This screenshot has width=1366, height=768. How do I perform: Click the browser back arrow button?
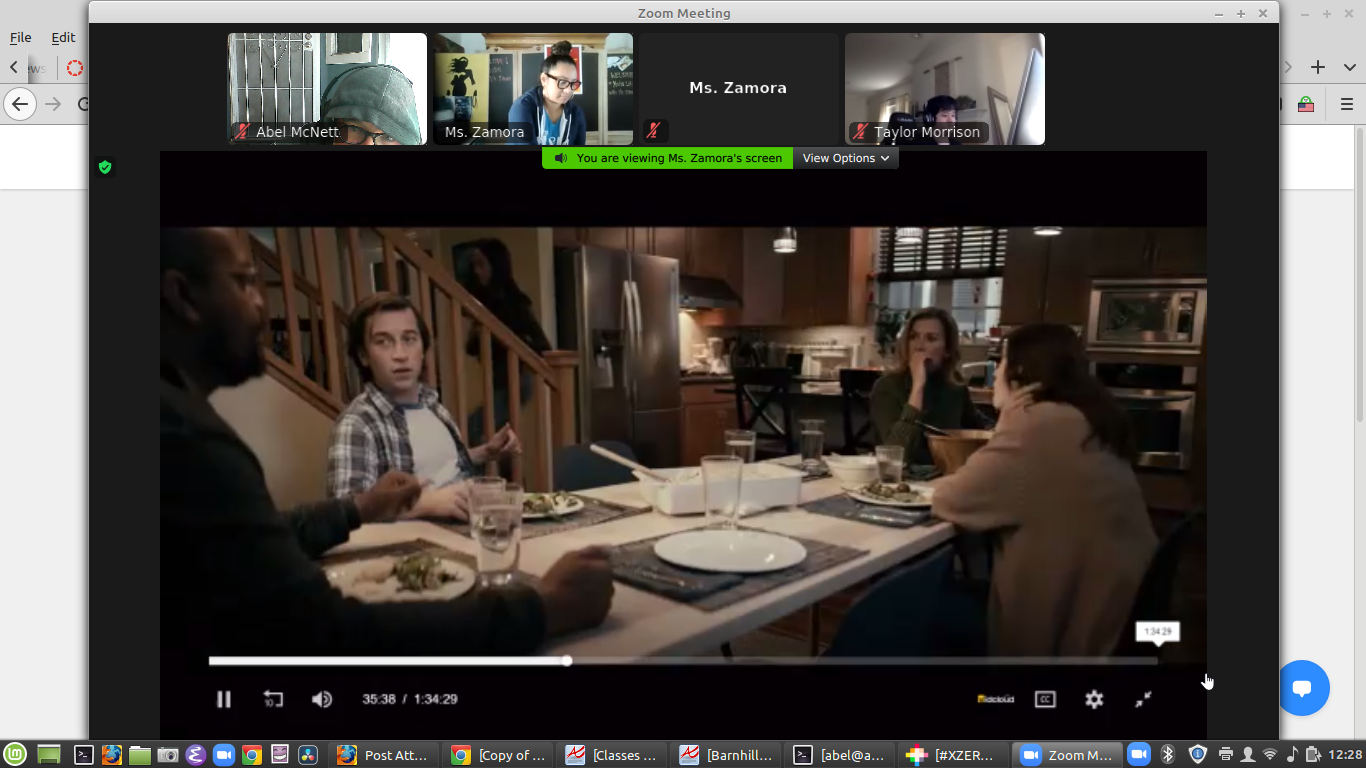(x=20, y=104)
